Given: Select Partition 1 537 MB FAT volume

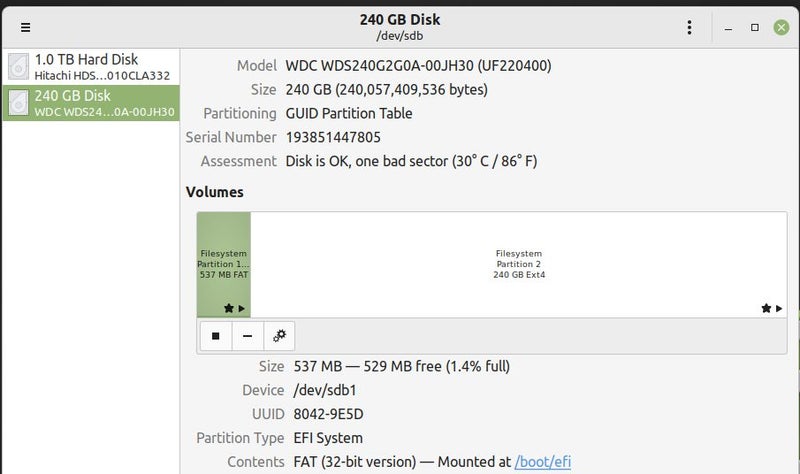Looking at the screenshot, I should (223, 264).
